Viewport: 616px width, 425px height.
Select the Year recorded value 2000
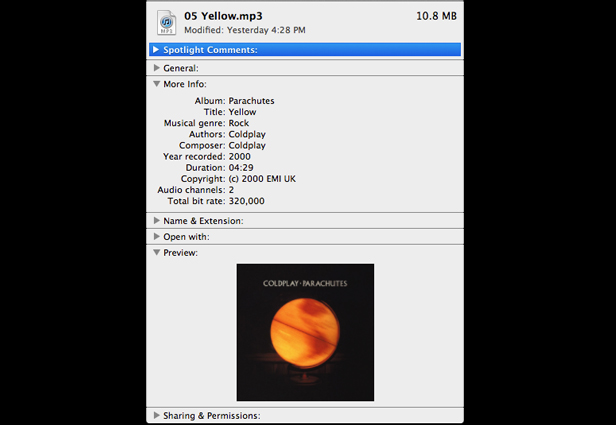pos(240,156)
